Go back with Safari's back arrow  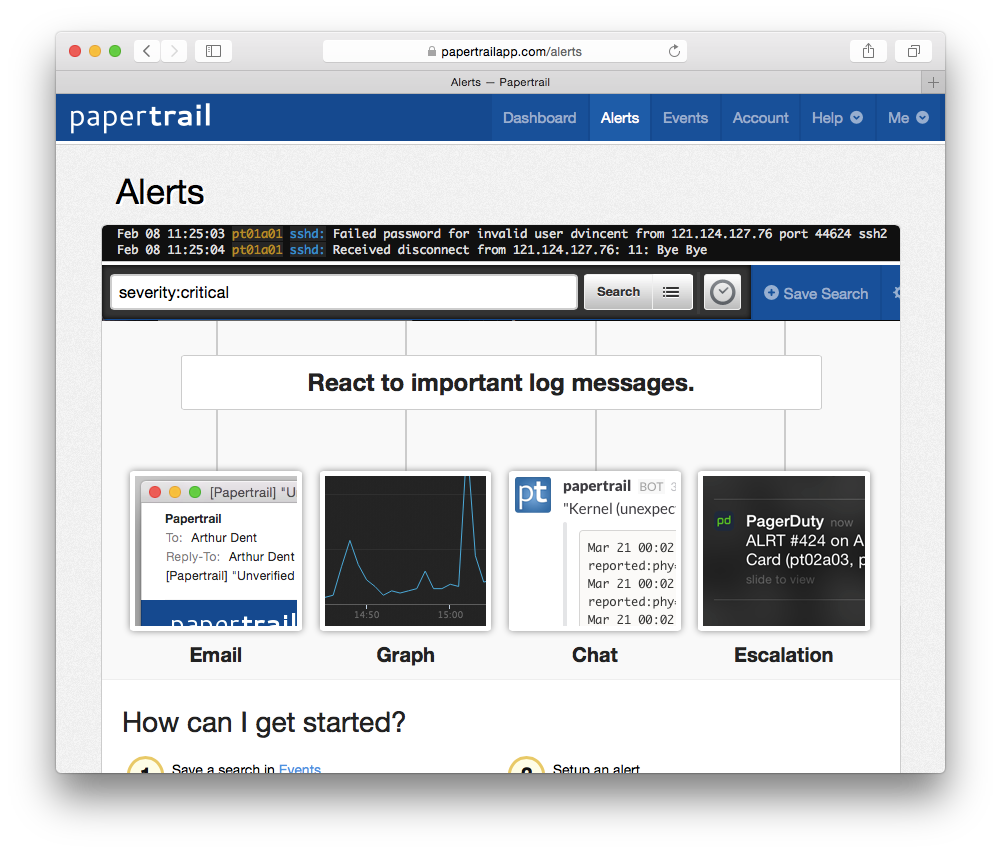click(147, 51)
